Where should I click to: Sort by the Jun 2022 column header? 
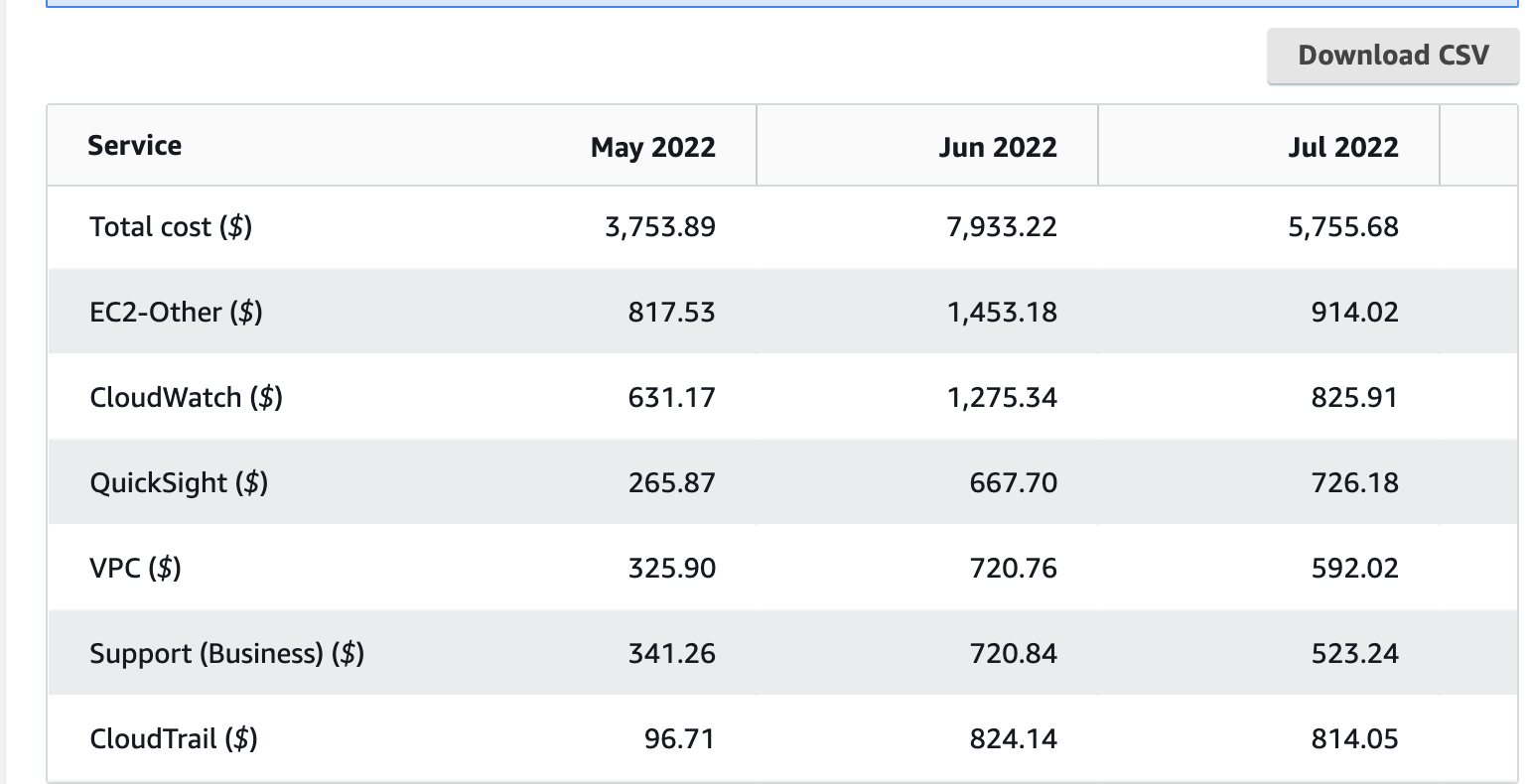pyautogui.click(x=997, y=147)
